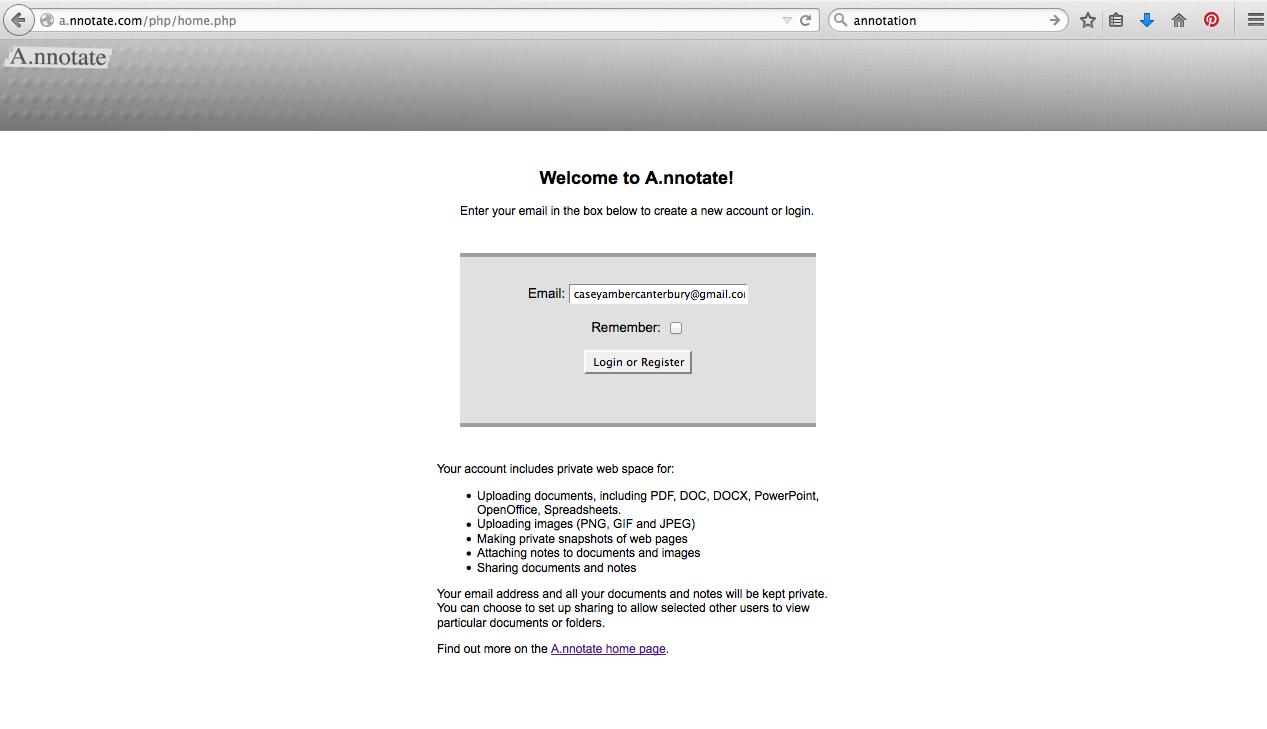Click the Pinterest toolbar button

coord(1211,20)
